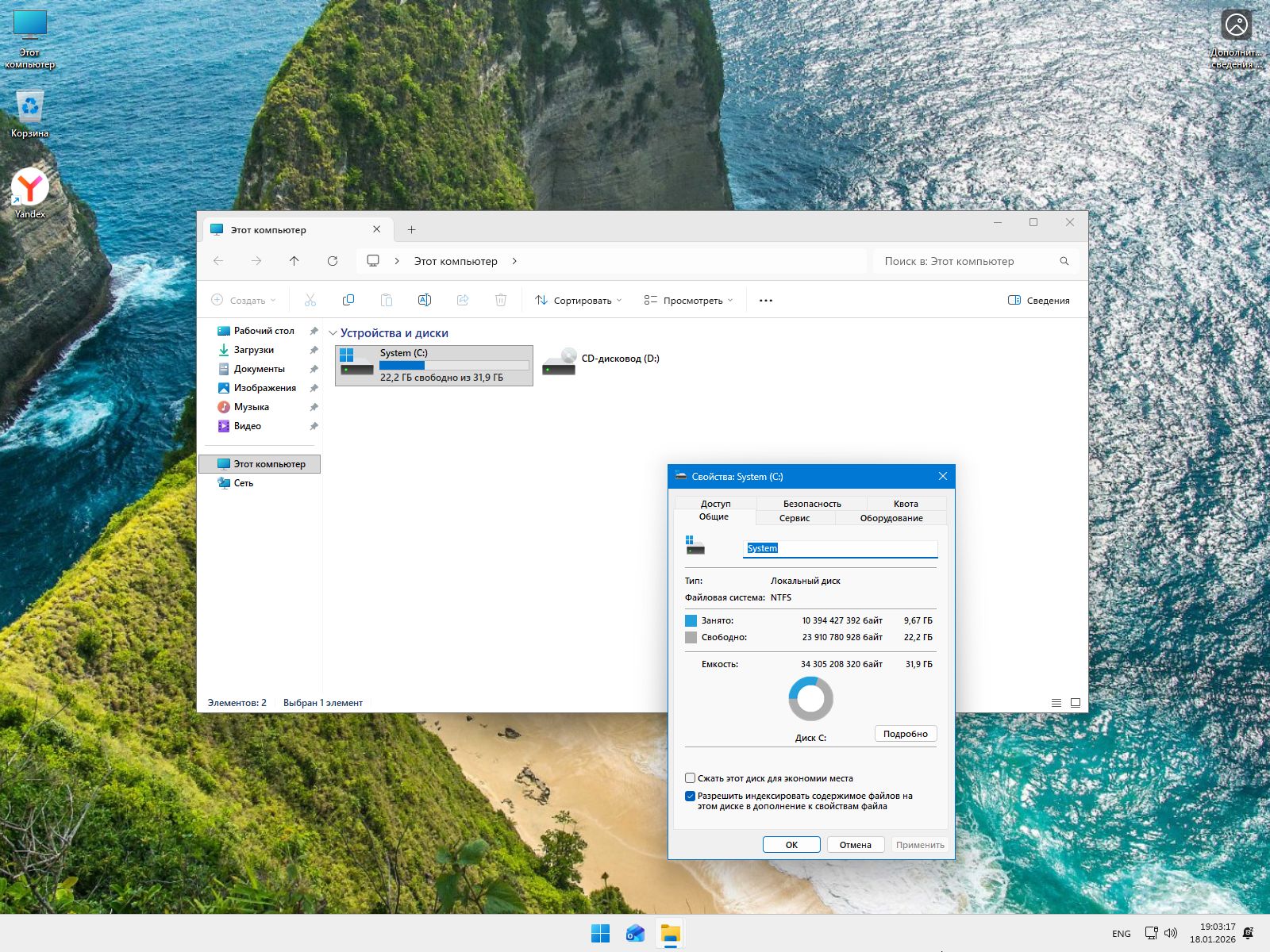Switch to large icons view in status bar
Image resolution: width=1270 pixels, height=952 pixels.
coord(1076,703)
